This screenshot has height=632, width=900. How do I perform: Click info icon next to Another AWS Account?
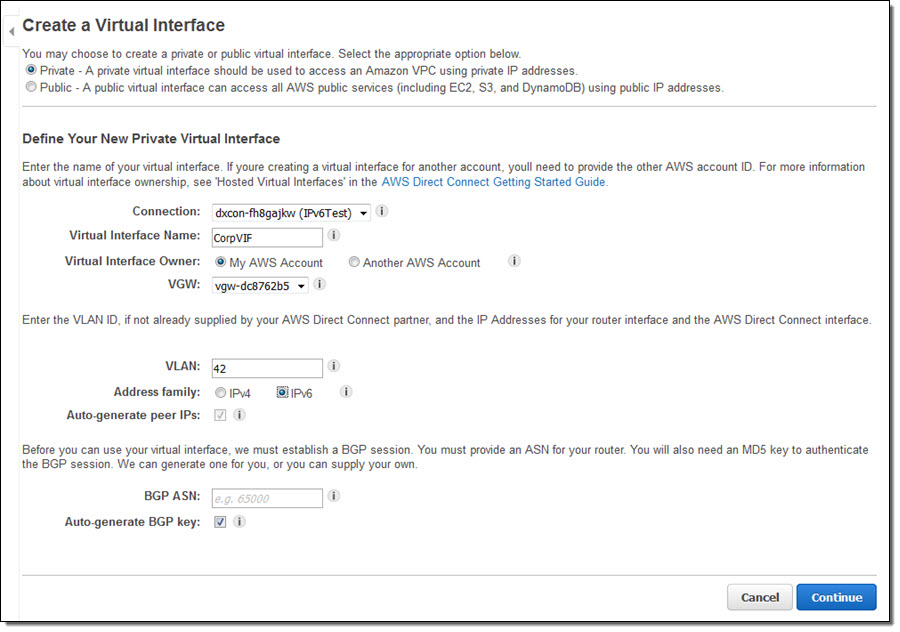click(x=514, y=262)
